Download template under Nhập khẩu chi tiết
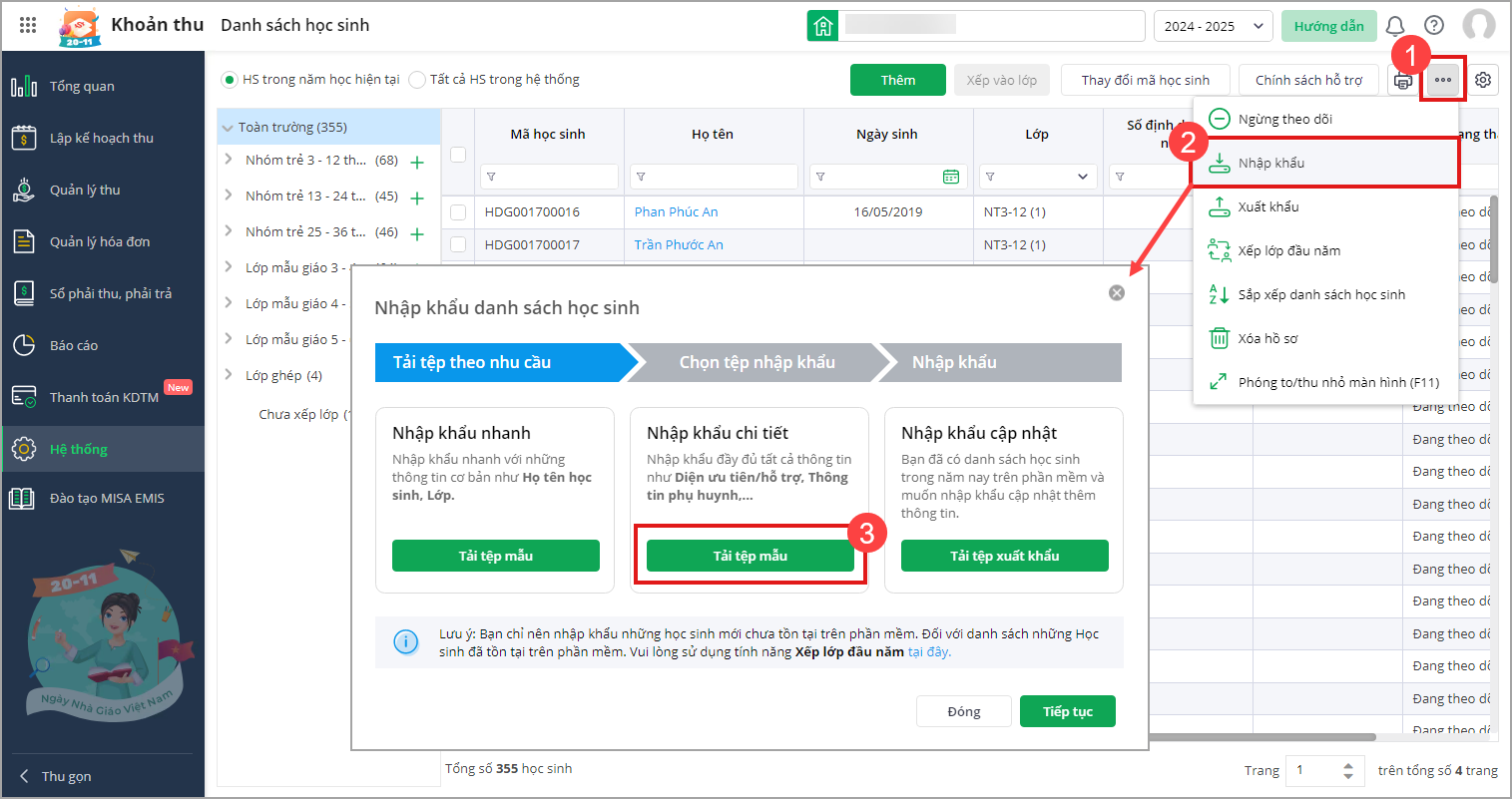Viewport: 1512px width, 799px height. 751,556
